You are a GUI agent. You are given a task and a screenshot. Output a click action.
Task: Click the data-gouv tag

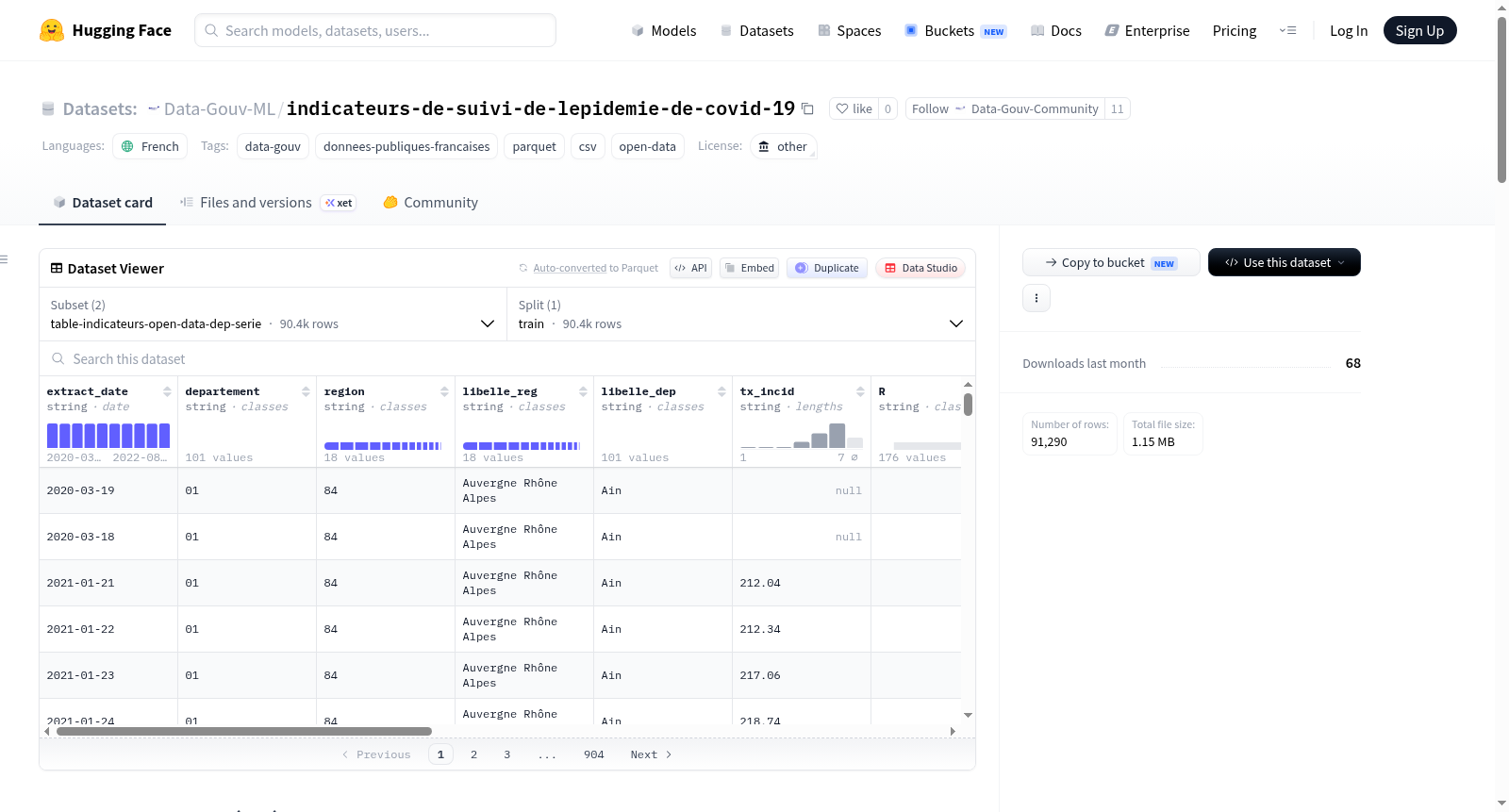273,146
